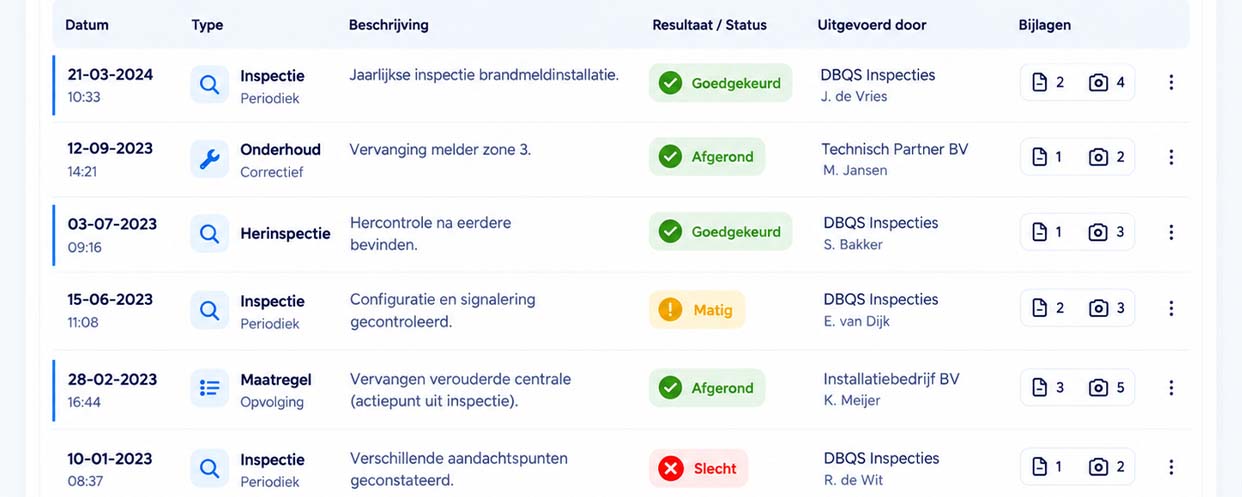
Task: Select the row dated 28-02-2023
Action: (621, 389)
